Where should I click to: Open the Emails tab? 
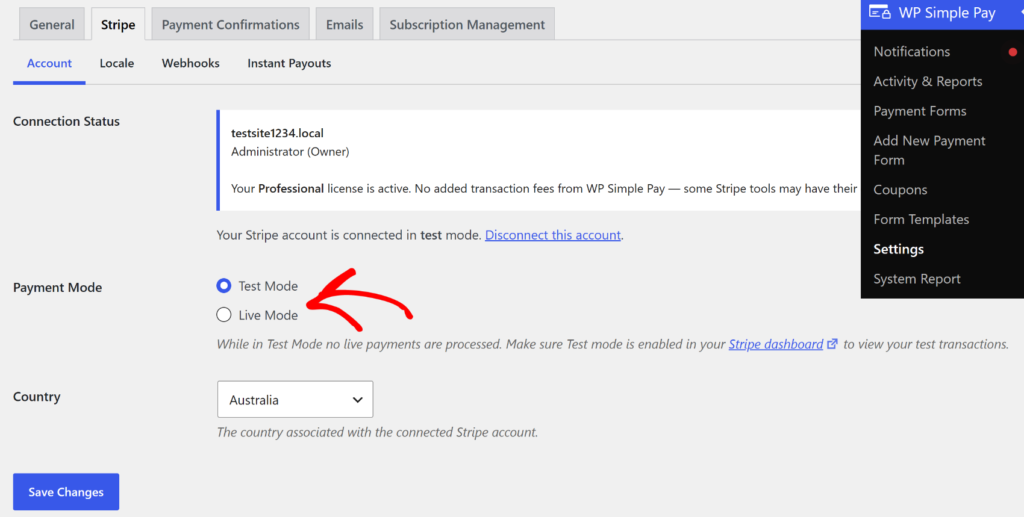pos(344,24)
